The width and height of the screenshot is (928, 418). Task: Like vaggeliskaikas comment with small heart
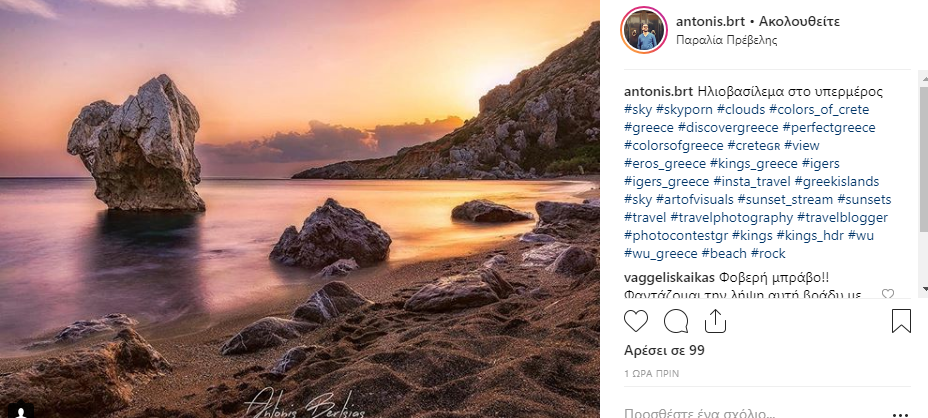[887, 294]
